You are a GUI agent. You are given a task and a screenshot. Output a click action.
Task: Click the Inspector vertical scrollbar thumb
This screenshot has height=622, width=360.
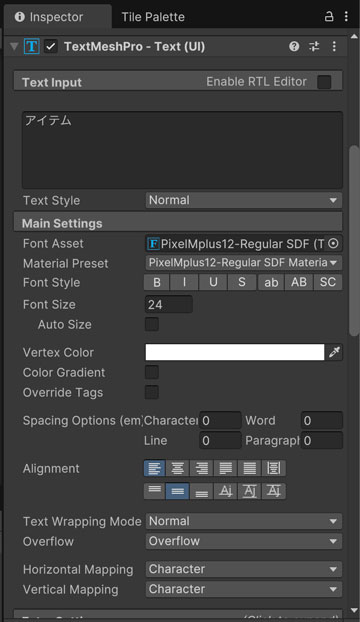(354, 241)
